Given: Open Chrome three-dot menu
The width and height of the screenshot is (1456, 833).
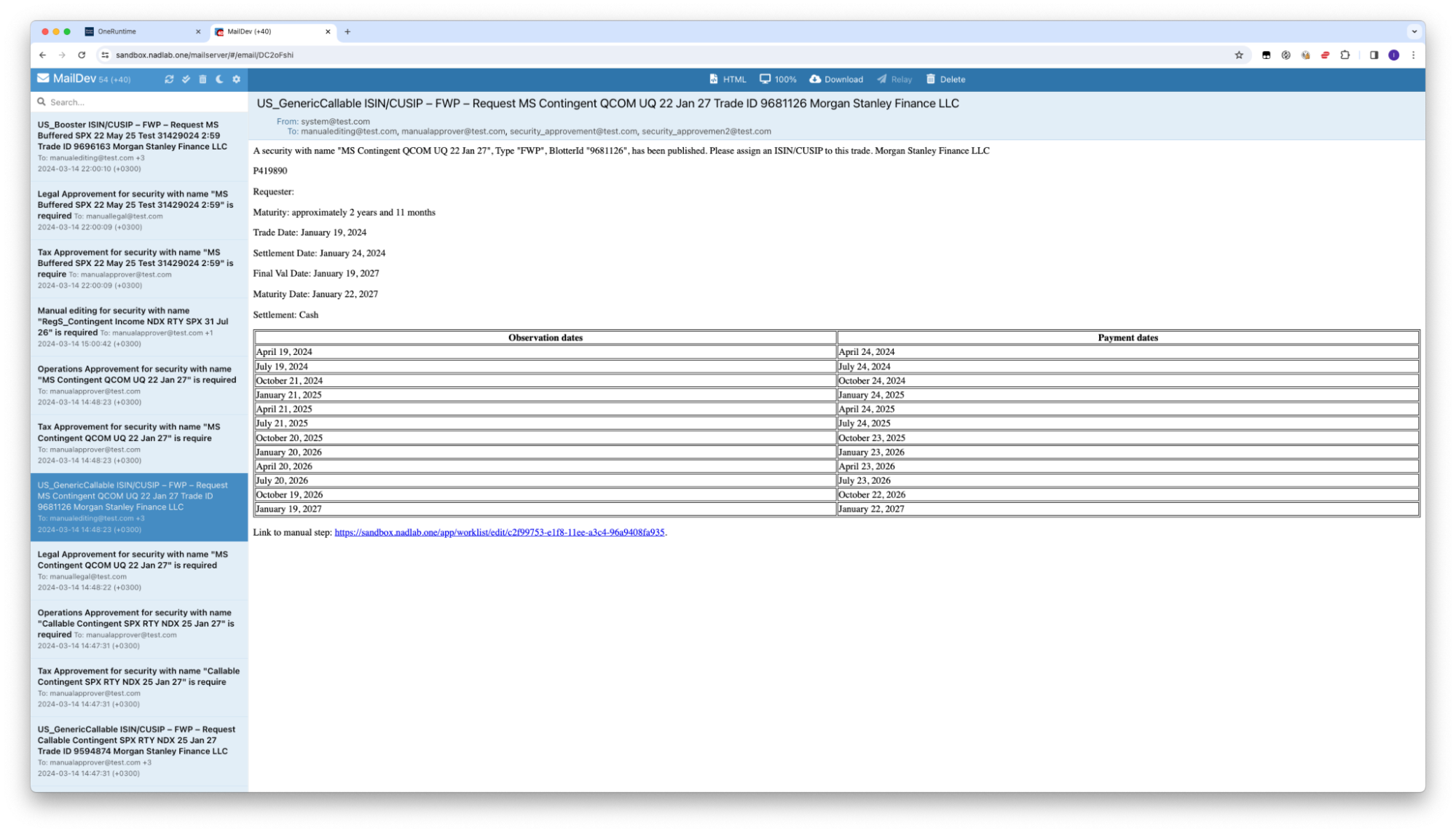Looking at the screenshot, I should (1413, 55).
